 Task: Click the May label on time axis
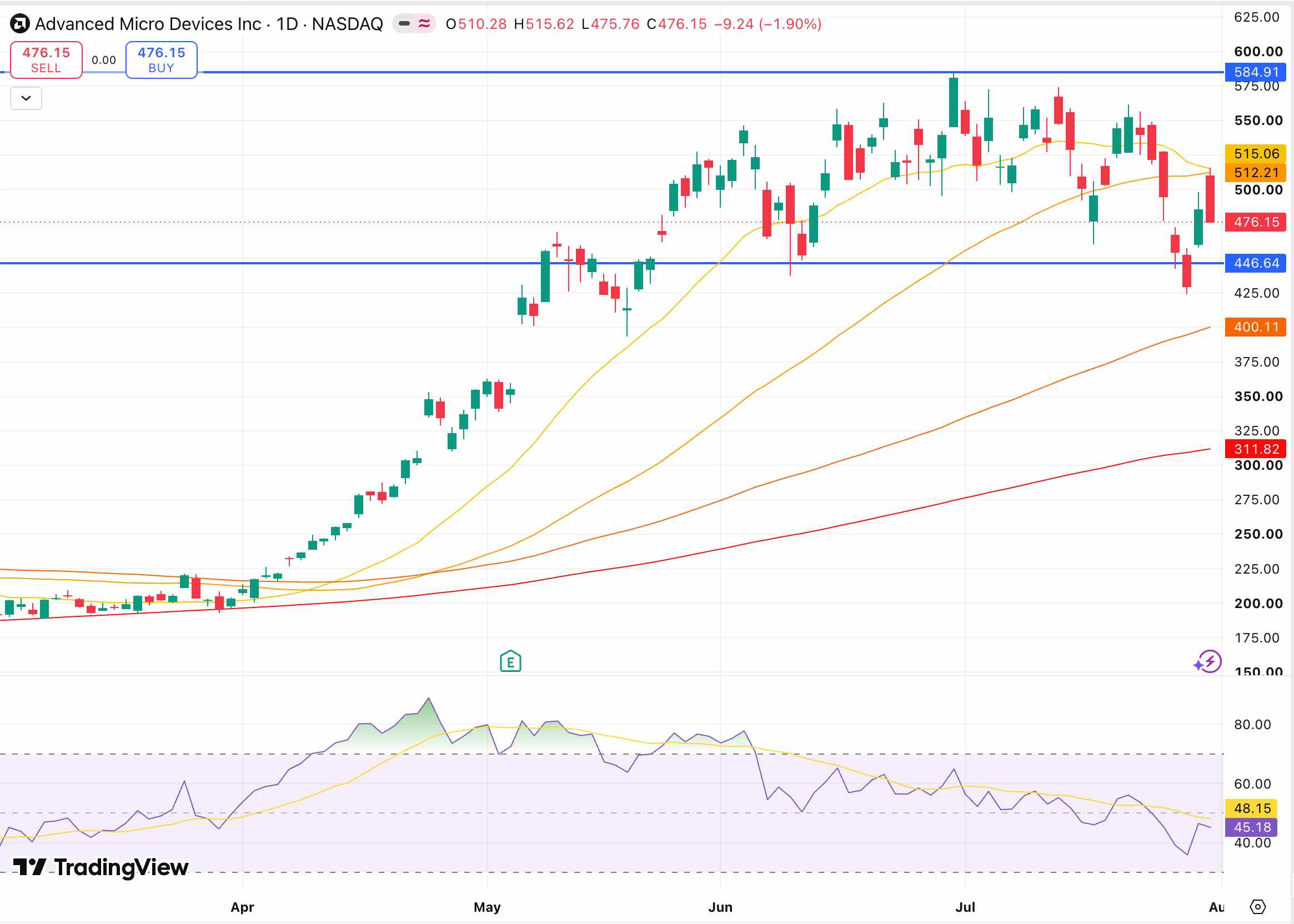pos(487,907)
